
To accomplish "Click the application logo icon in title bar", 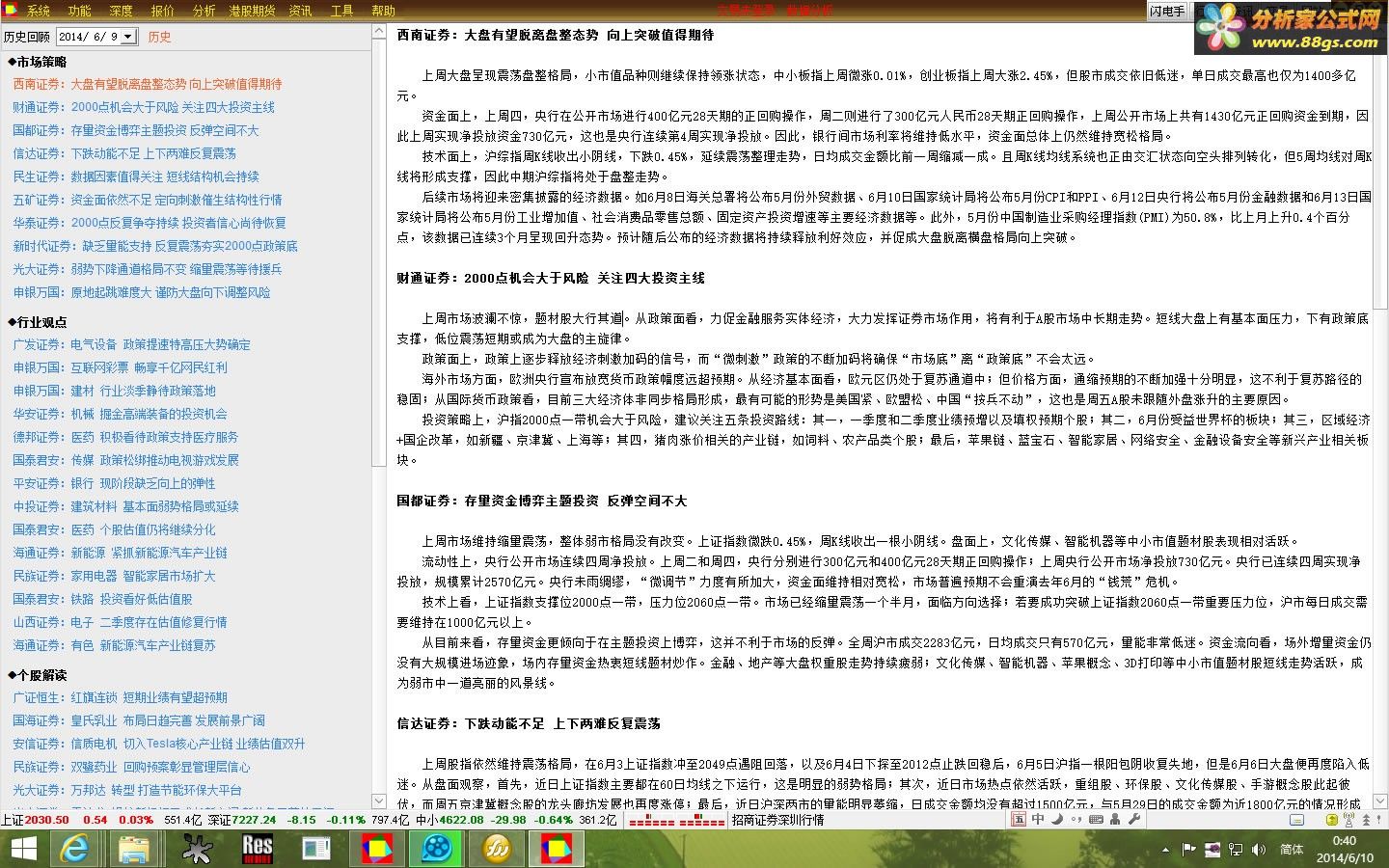I will click(10, 10).
